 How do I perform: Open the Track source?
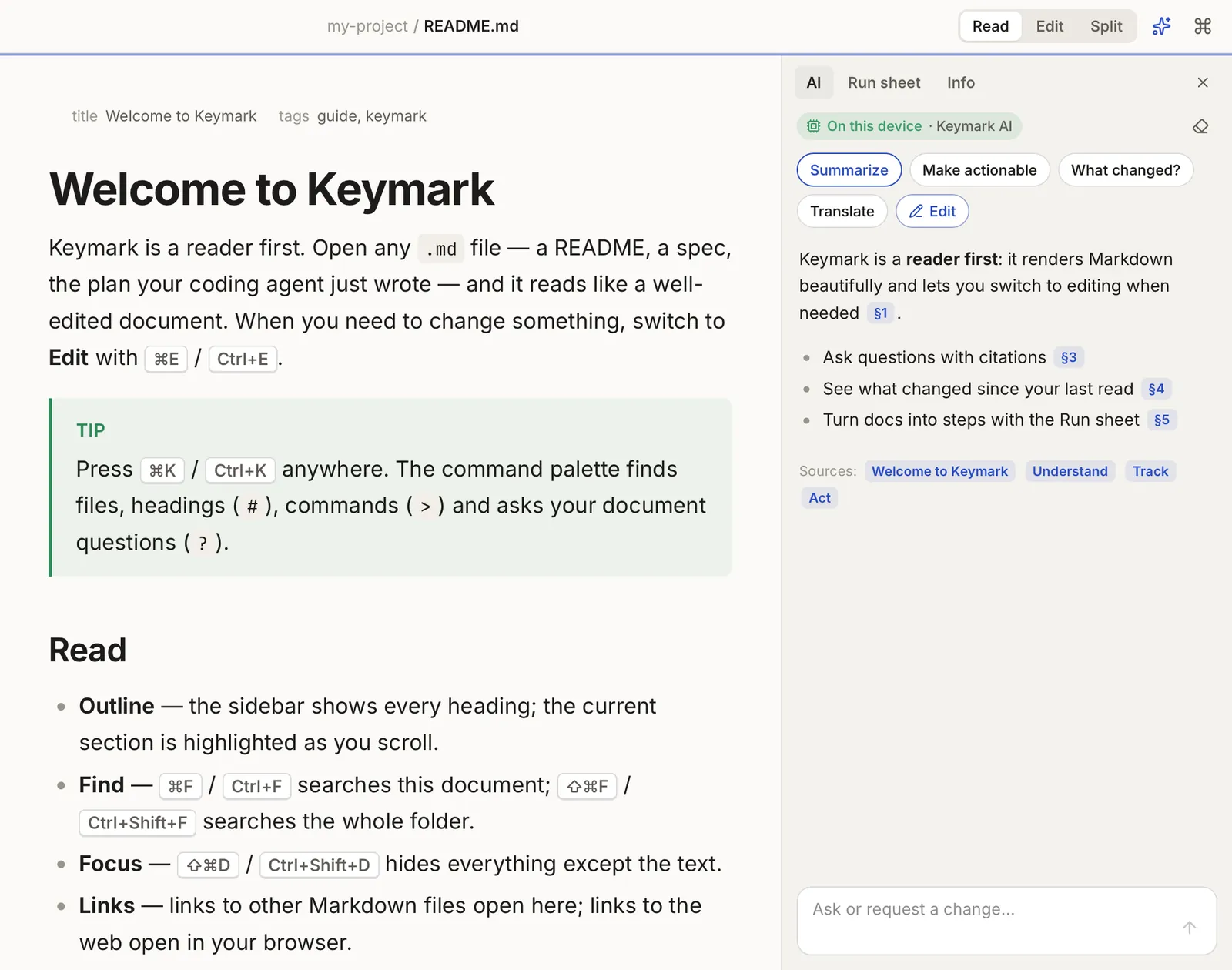[x=1150, y=471]
